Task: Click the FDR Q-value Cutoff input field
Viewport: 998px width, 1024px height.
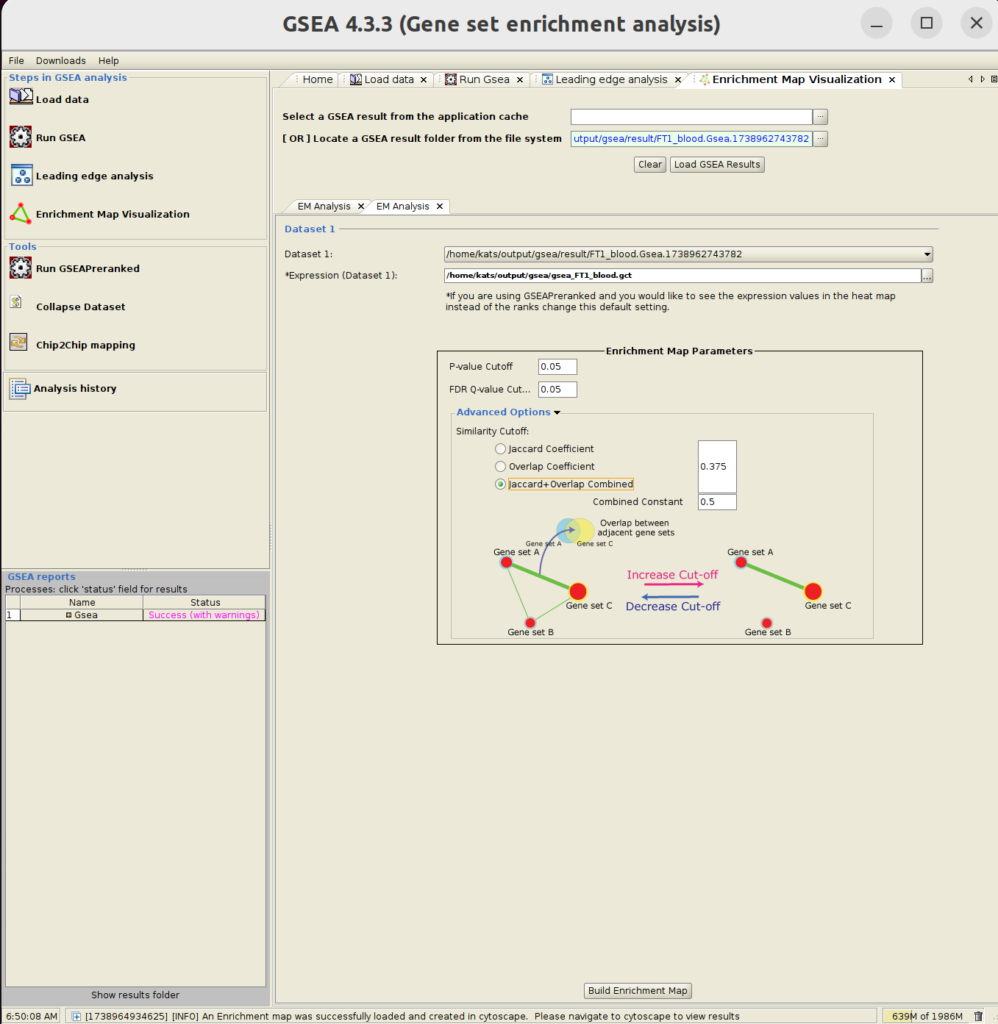Action: [557, 390]
